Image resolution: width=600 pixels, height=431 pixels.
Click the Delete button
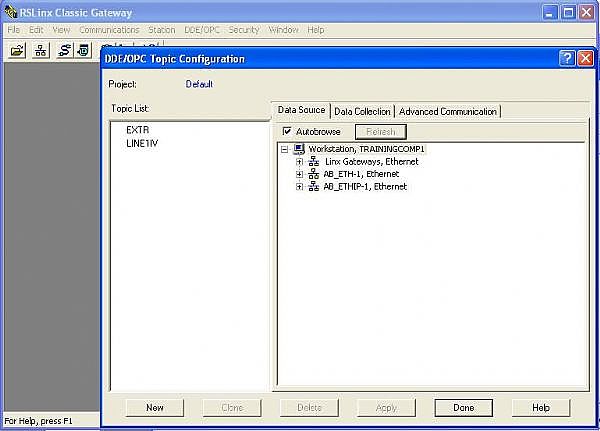tap(309, 408)
